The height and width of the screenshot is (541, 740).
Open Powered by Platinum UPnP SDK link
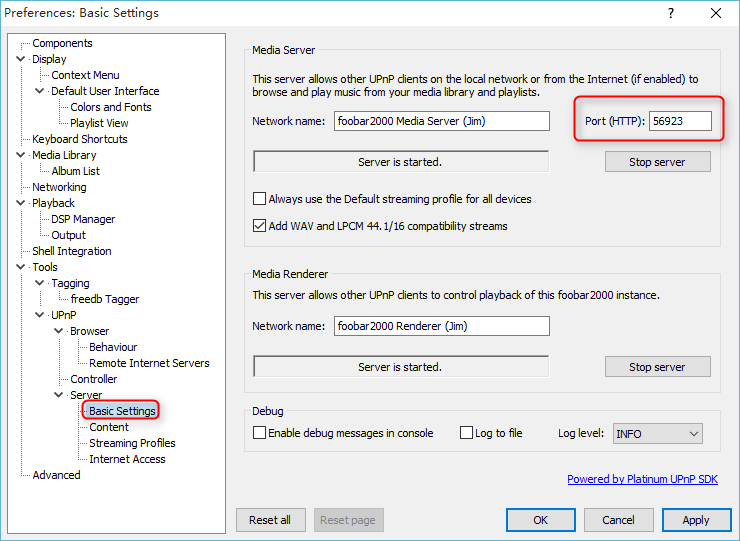(x=642, y=479)
